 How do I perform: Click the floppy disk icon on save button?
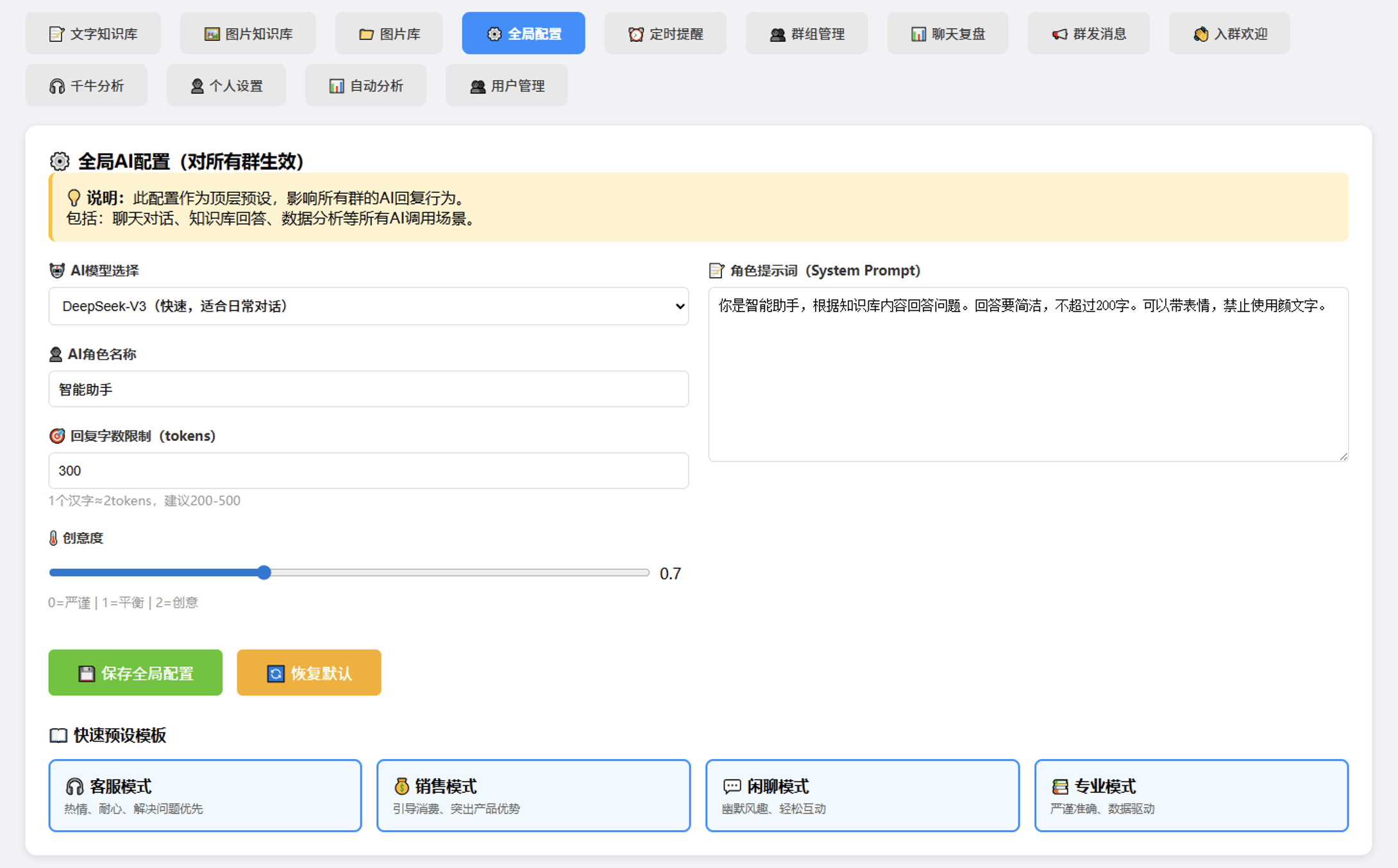pyautogui.click(x=87, y=673)
